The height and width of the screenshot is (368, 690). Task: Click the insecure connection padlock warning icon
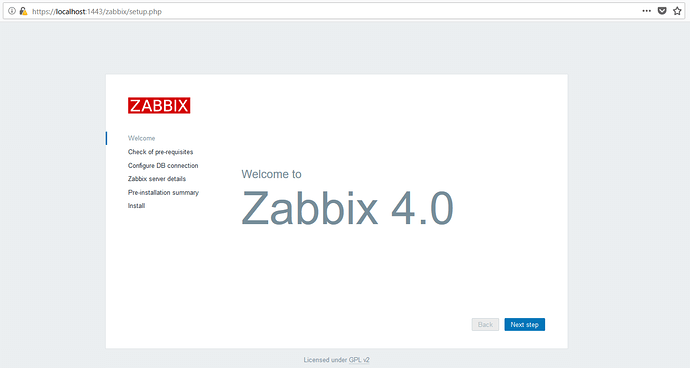tap(23, 11)
